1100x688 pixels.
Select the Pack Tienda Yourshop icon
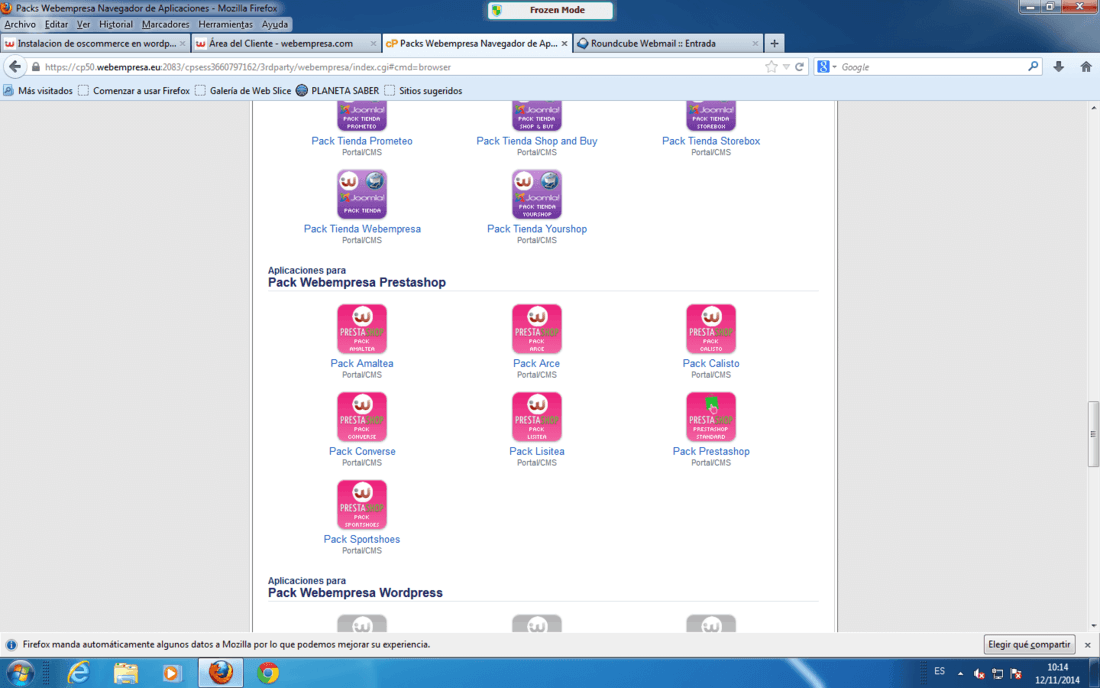click(537, 194)
